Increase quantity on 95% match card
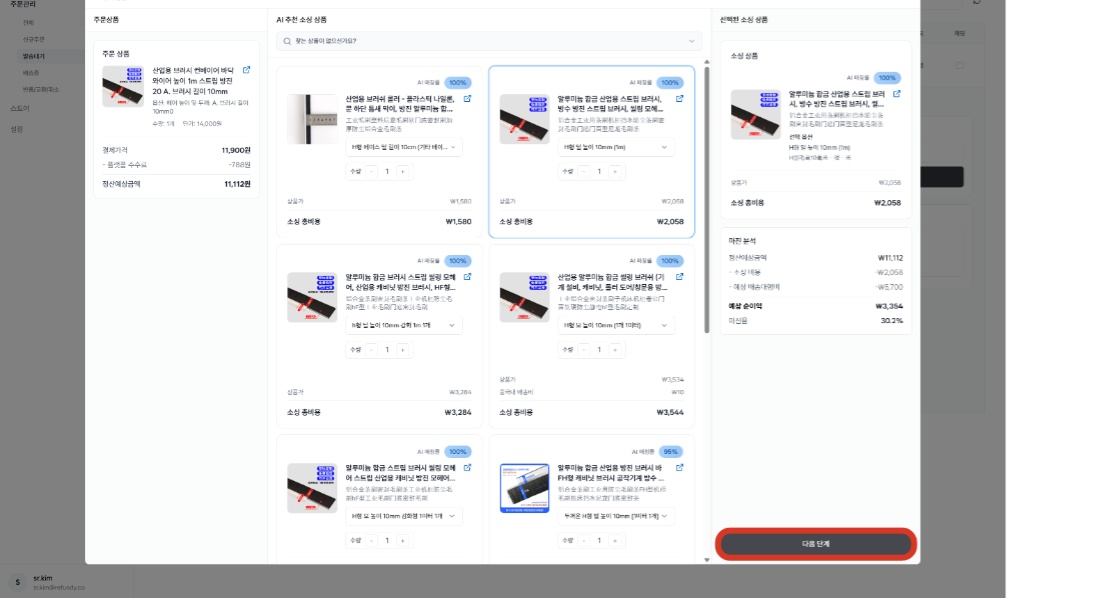Screen dimensions: 1116x598 tap(615, 540)
